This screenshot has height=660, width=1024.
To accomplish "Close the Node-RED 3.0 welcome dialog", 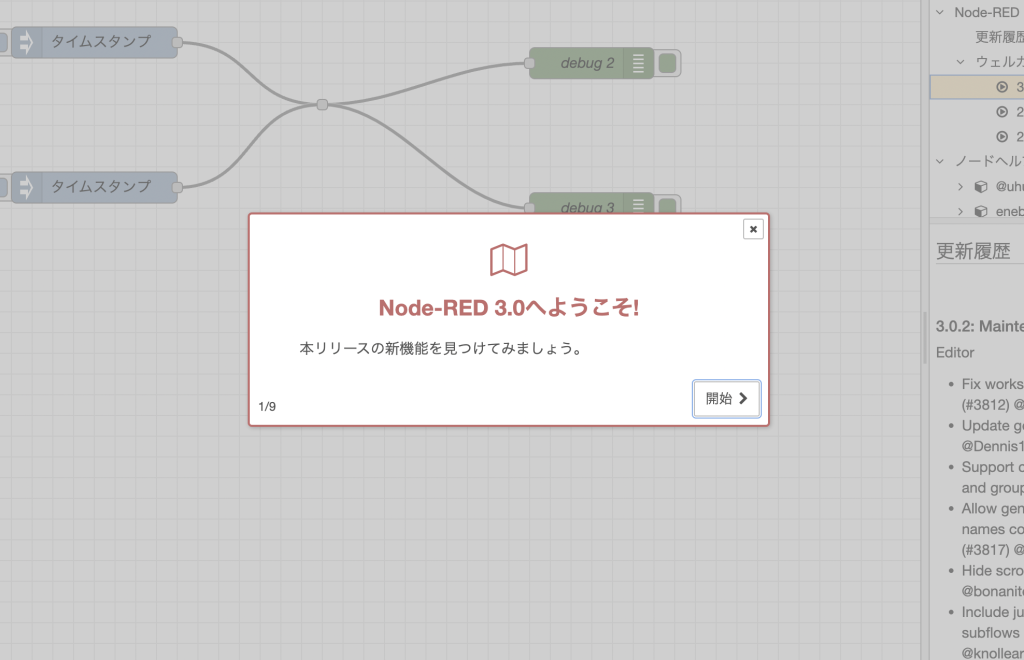I will (x=752, y=229).
